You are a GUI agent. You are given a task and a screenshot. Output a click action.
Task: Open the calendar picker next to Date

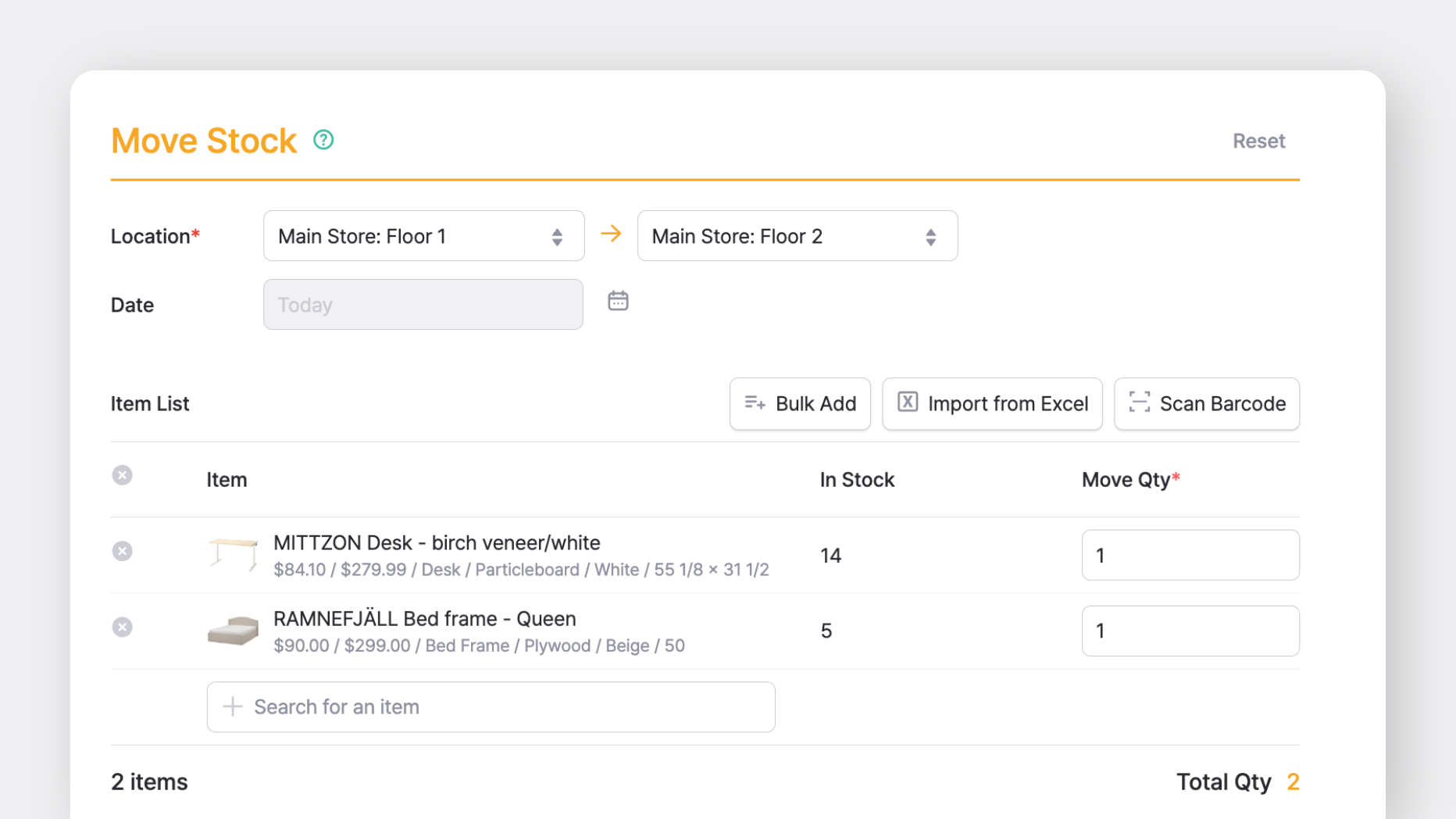(x=618, y=301)
